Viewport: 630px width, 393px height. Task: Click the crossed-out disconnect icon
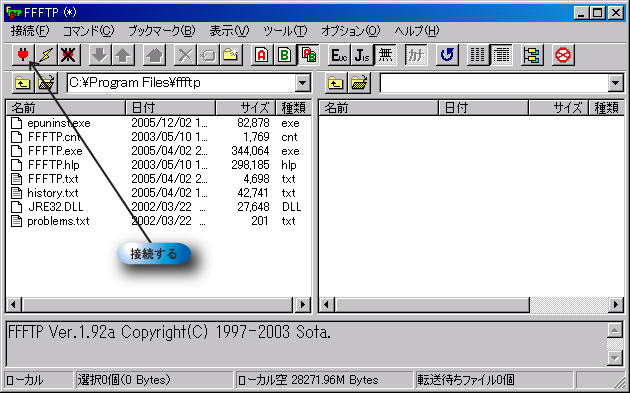point(69,55)
